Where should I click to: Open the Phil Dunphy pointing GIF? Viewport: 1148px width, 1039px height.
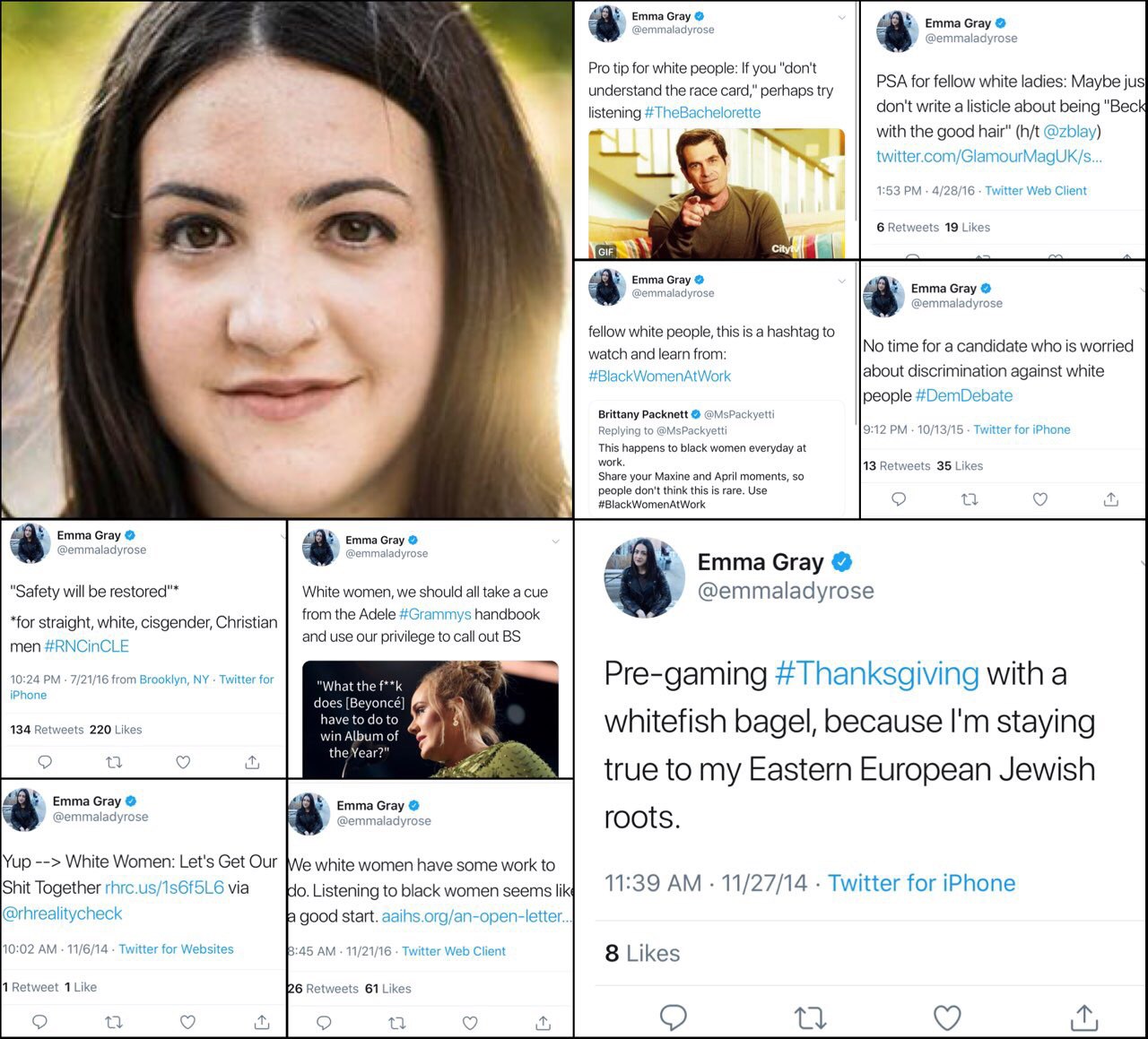pos(717,194)
